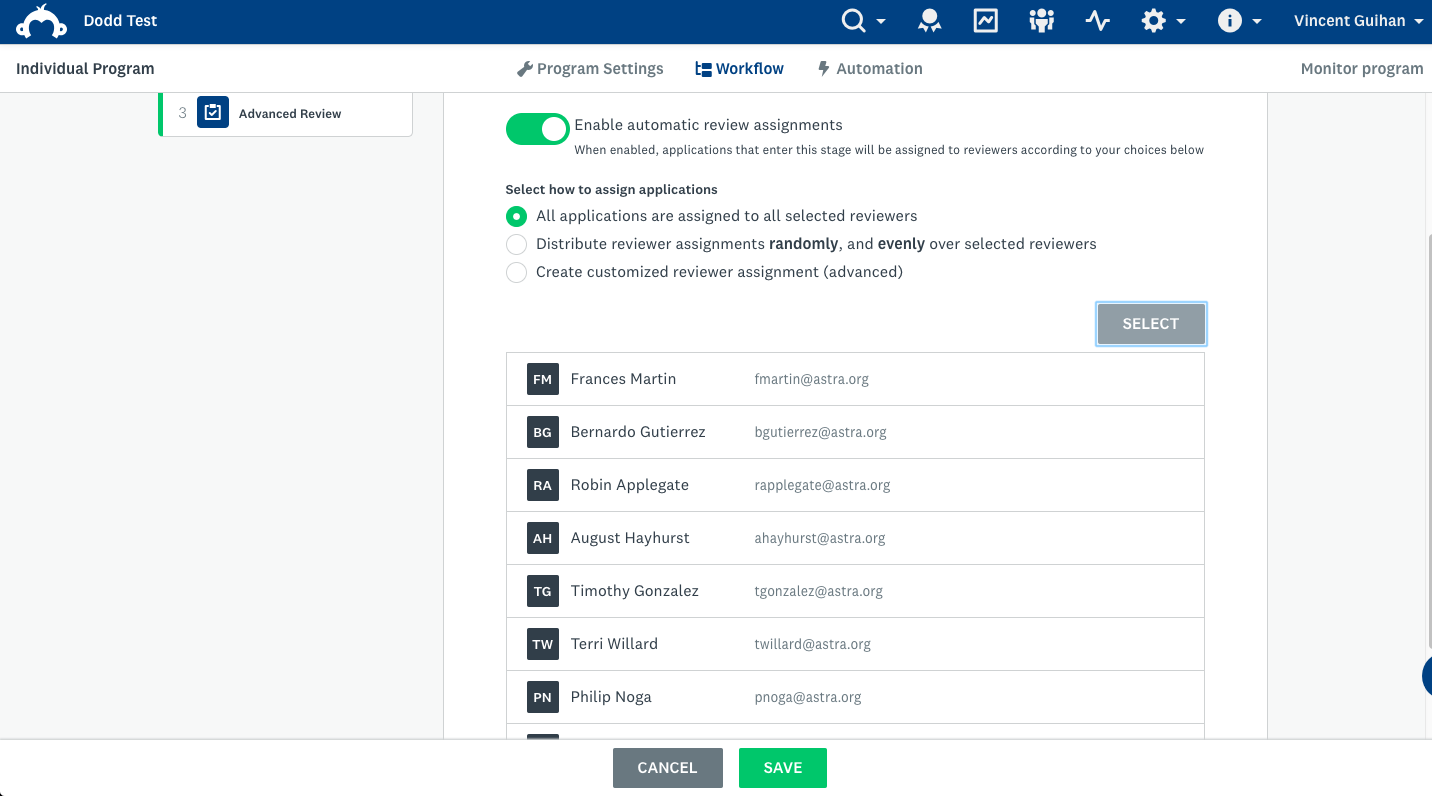Viewport: 1432px width, 796px height.
Task: Select All applications assigned to all reviewers
Action: click(x=516, y=216)
